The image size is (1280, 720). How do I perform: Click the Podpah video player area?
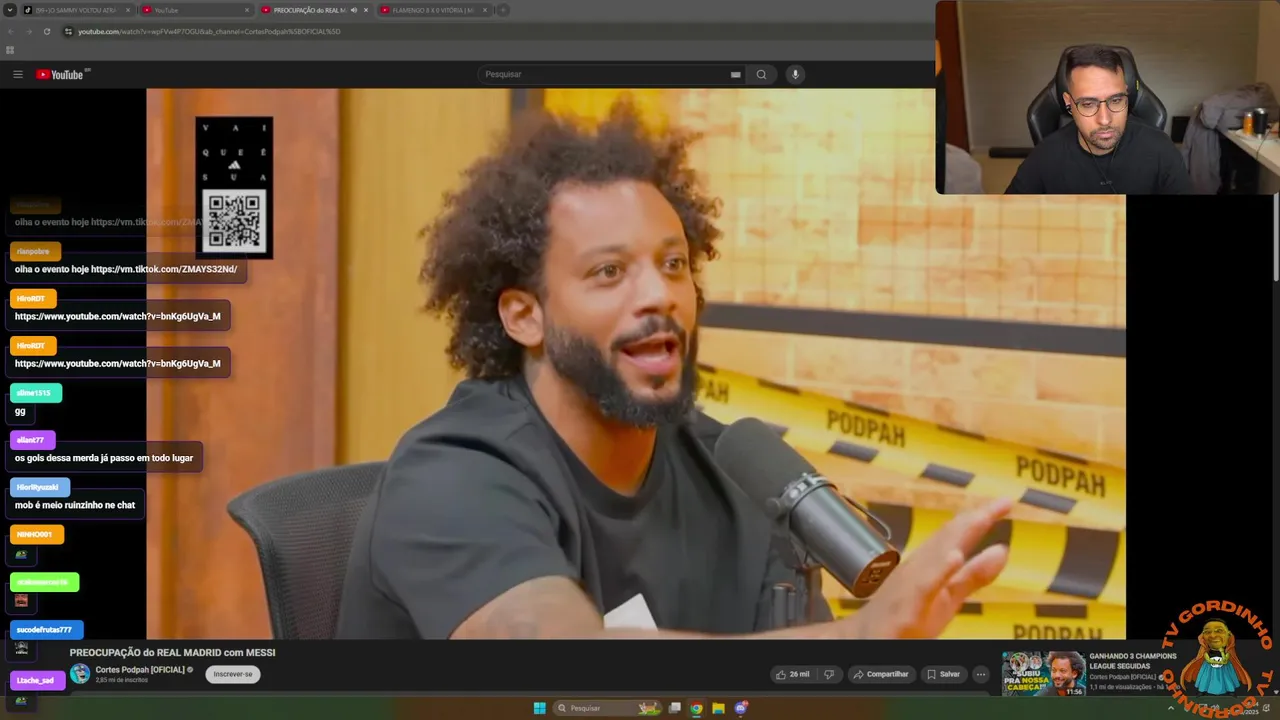click(x=636, y=363)
